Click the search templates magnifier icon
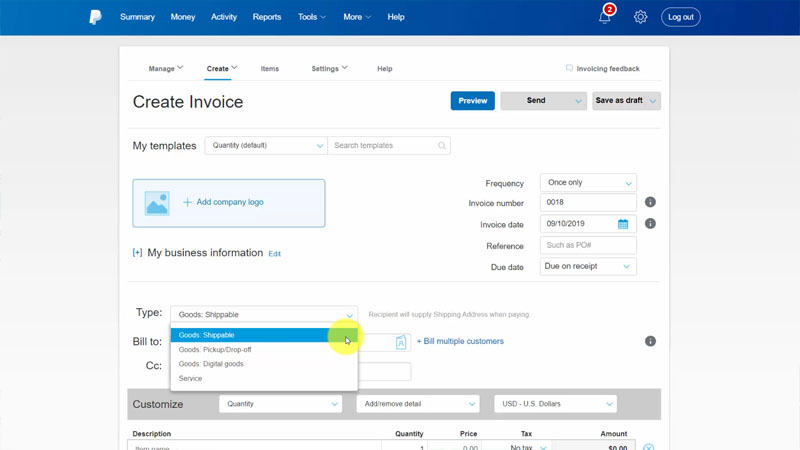The image size is (800, 450). (442, 146)
